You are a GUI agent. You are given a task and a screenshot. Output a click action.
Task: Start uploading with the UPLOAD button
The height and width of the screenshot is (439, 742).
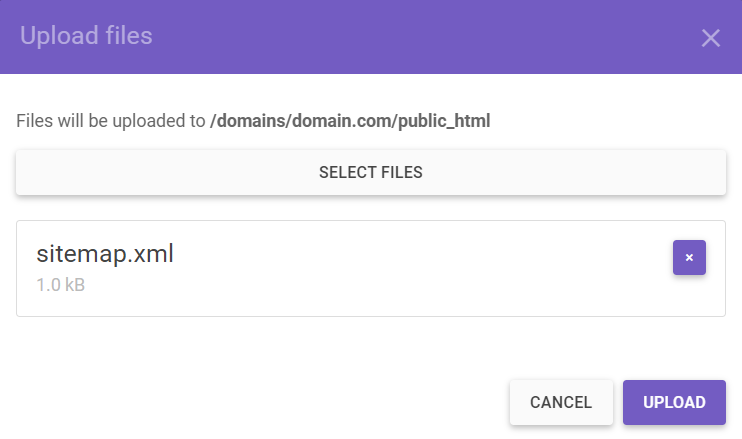pyautogui.click(x=674, y=402)
